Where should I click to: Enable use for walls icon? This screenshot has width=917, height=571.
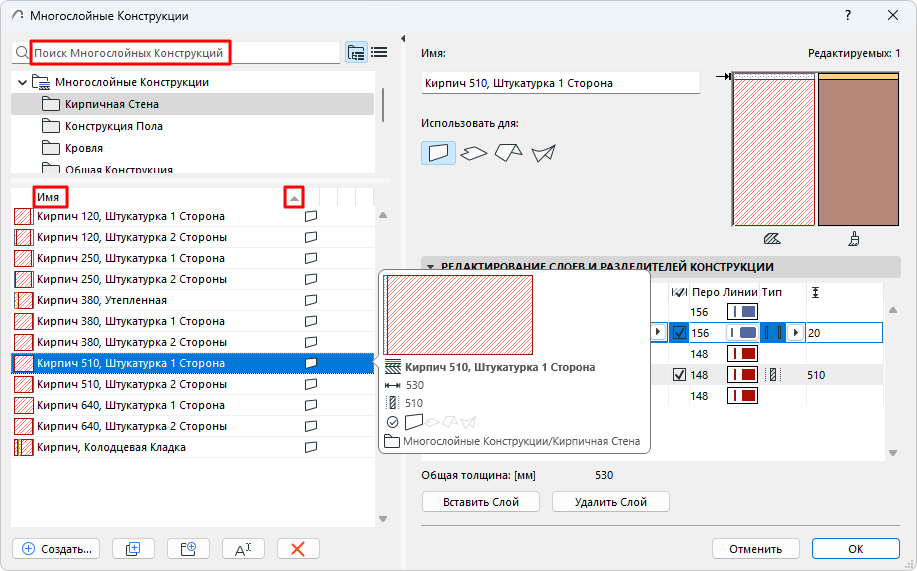click(x=438, y=153)
